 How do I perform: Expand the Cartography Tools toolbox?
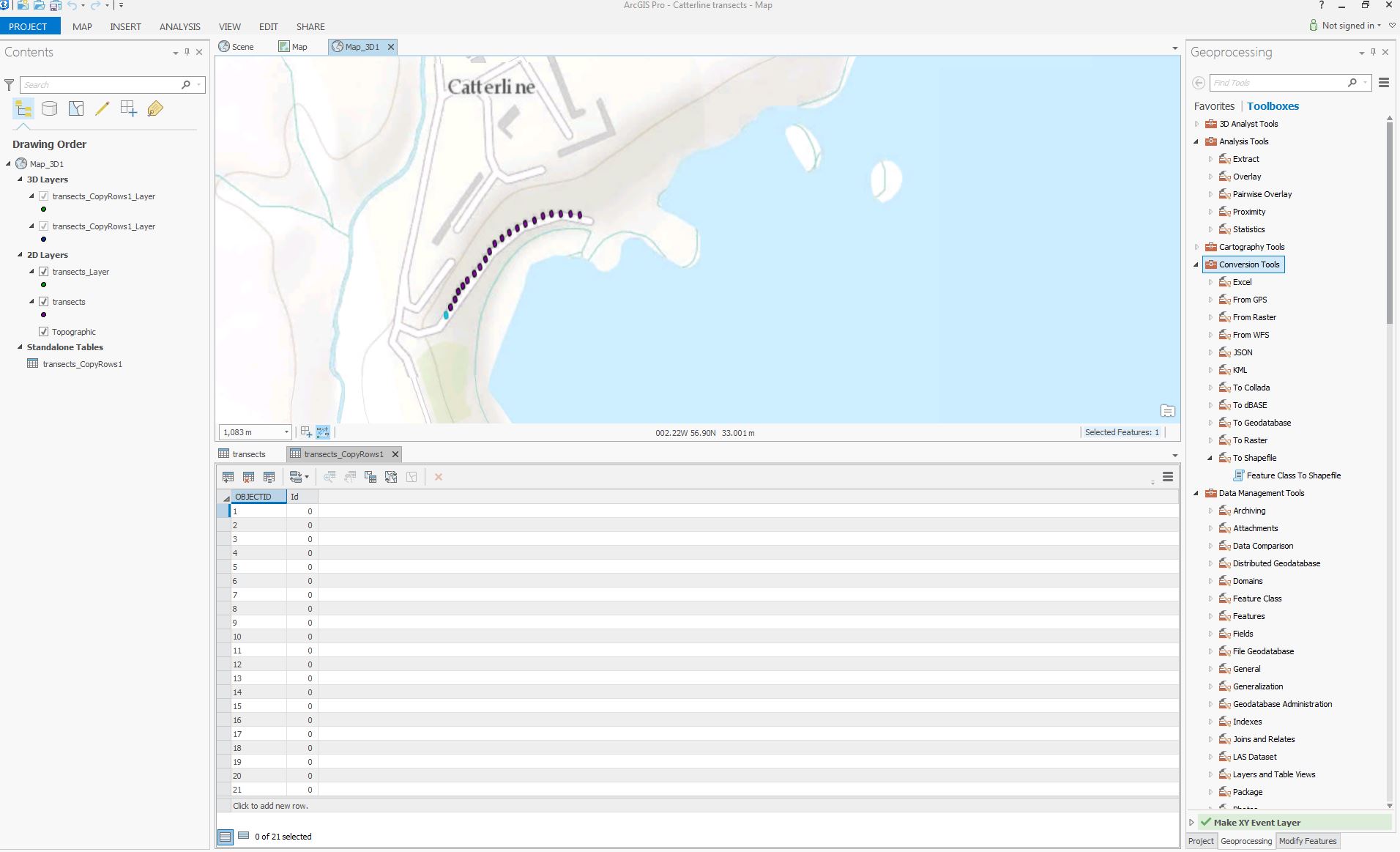(1197, 247)
